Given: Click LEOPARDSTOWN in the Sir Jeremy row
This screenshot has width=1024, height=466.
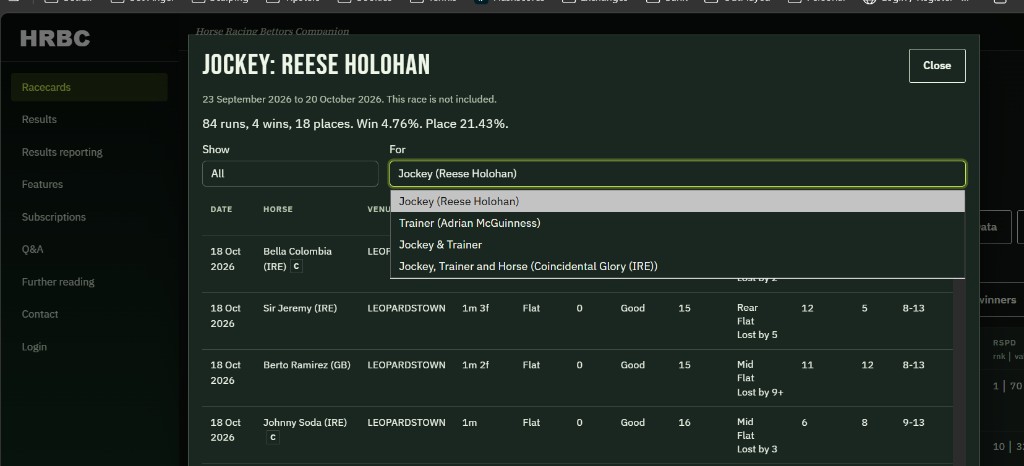Looking at the screenshot, I should click(x=406, y=308).
